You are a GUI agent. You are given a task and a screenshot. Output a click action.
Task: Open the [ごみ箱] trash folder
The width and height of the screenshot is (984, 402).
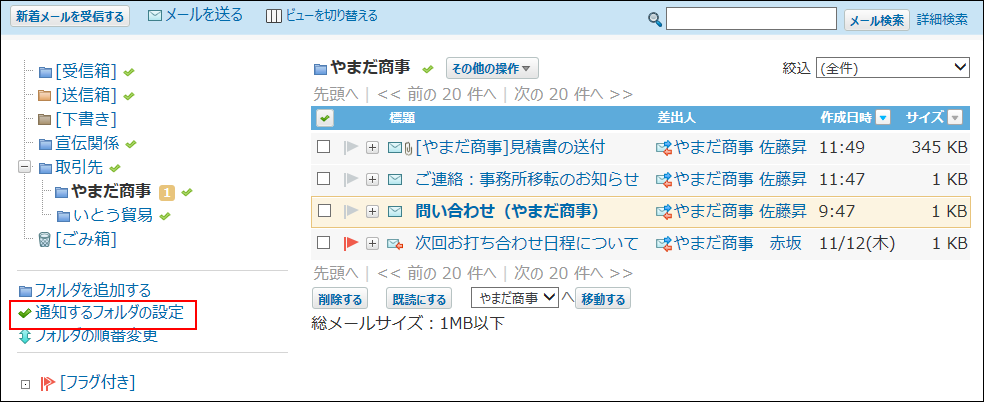(86, 239)
